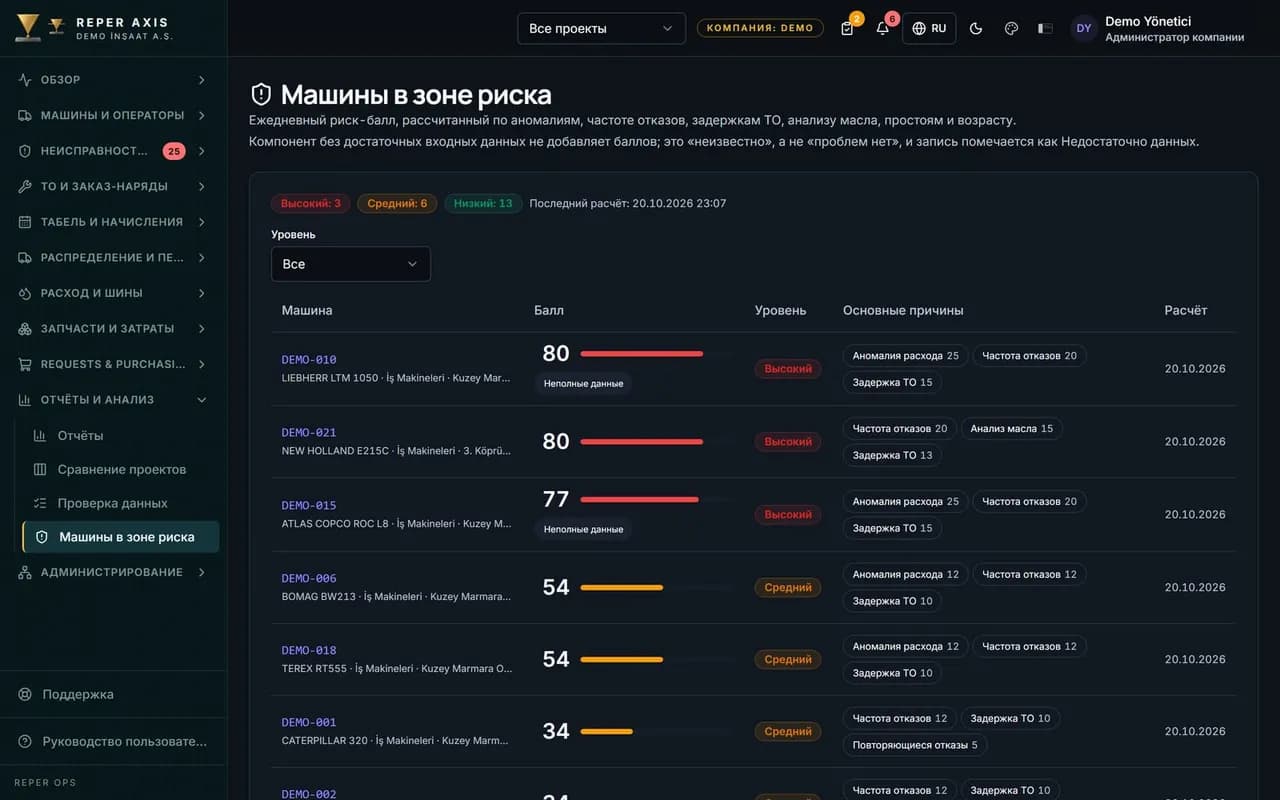Screen dimensions: 1280x800
Task: Click the Администрирование network icon
Action: [x=25, y=572]
